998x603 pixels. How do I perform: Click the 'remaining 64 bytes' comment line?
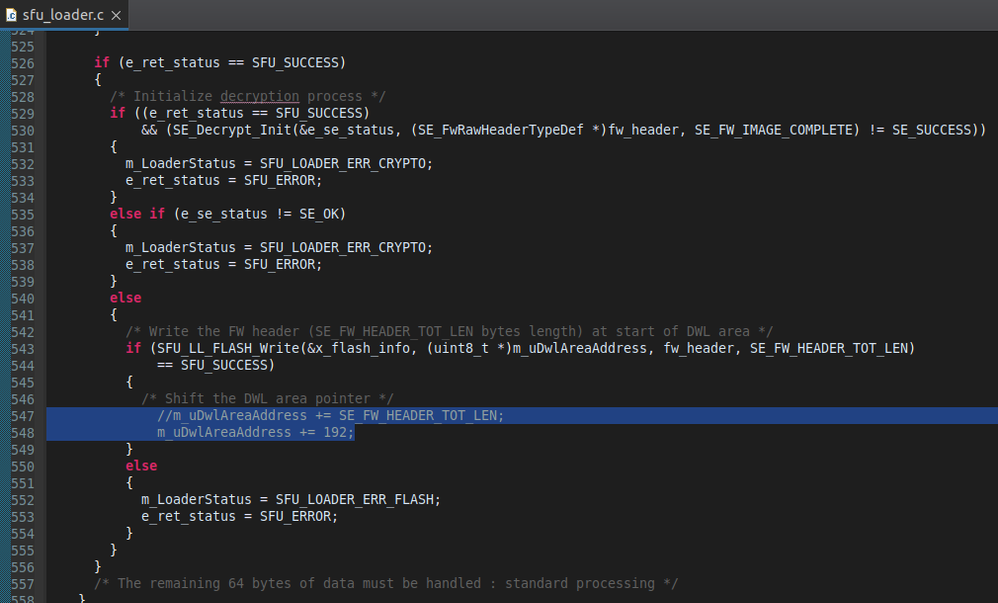pyautogui.click(x=386, y=583)
